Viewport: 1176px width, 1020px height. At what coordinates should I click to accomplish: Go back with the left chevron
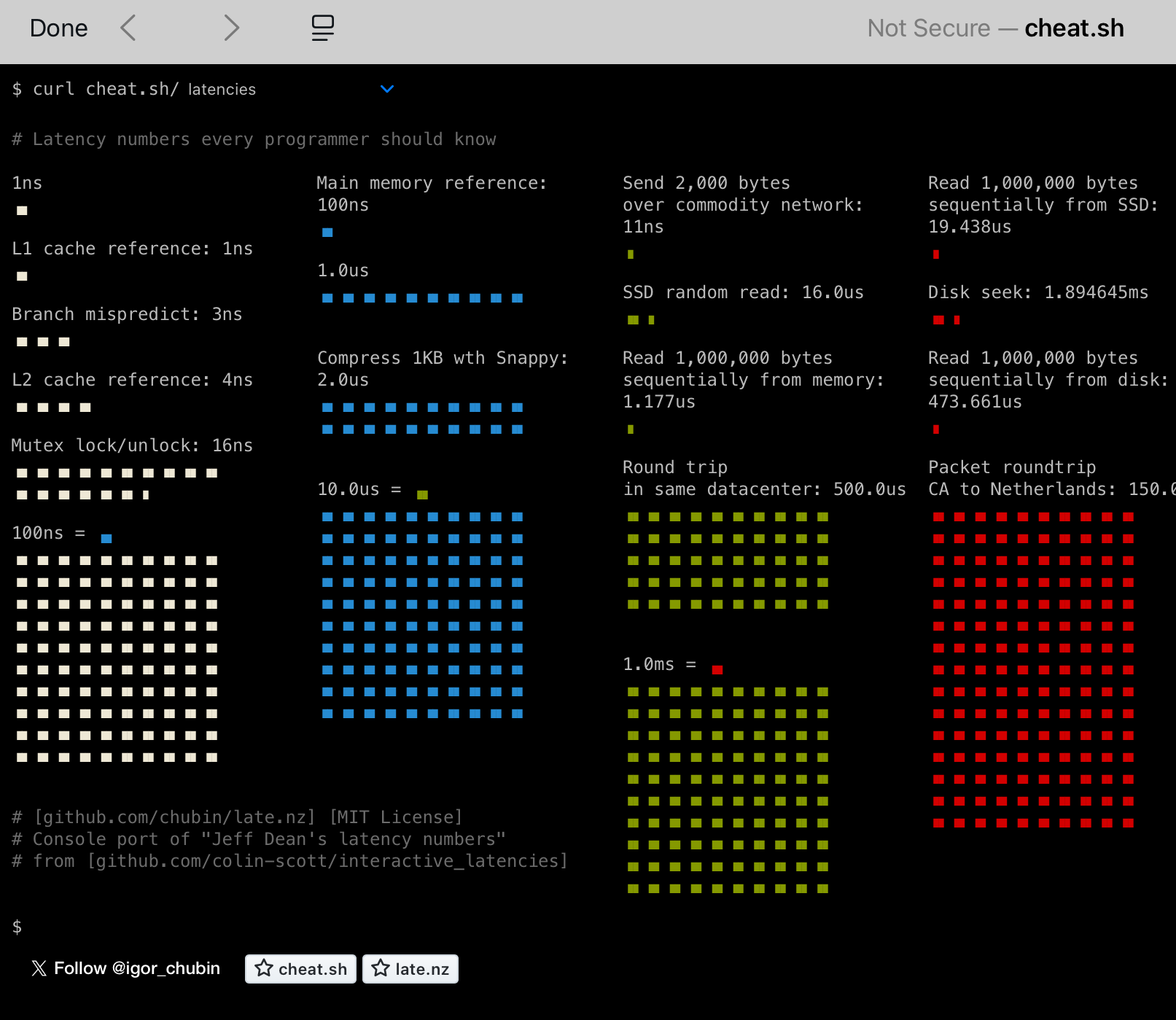point(128,28)
